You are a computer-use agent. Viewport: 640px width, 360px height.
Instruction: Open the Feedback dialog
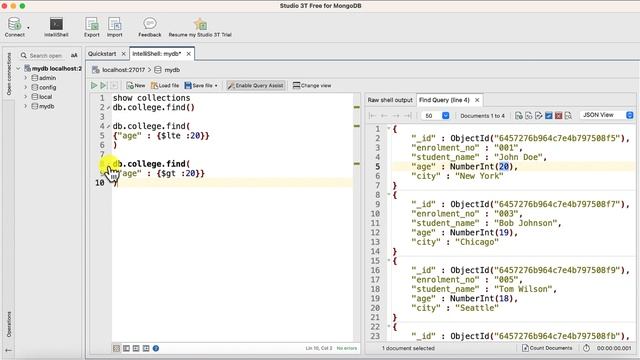[149, 27]
